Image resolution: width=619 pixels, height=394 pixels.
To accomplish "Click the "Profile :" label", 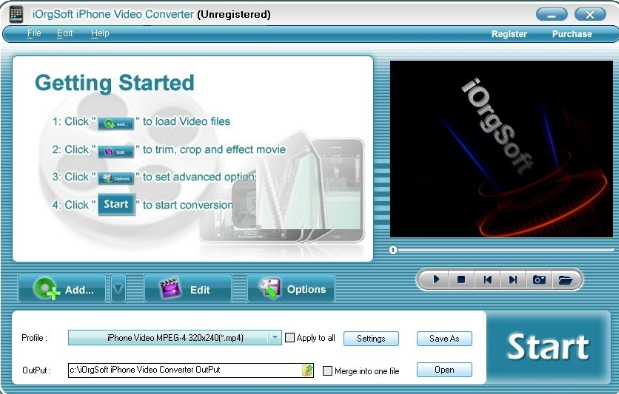I will pyautogui.click(x=34, y=338).
